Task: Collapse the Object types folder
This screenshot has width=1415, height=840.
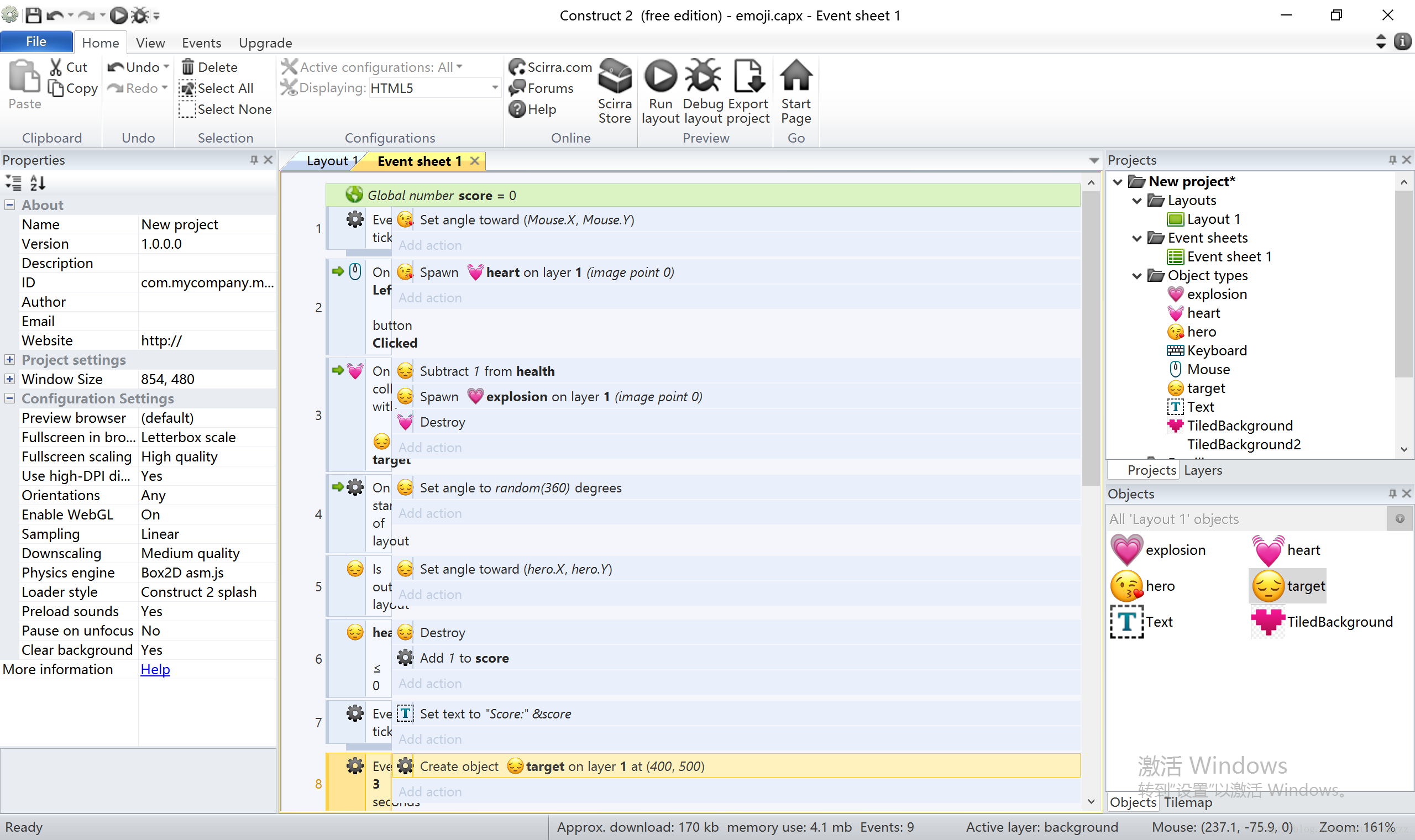Action: point(1137,276)
